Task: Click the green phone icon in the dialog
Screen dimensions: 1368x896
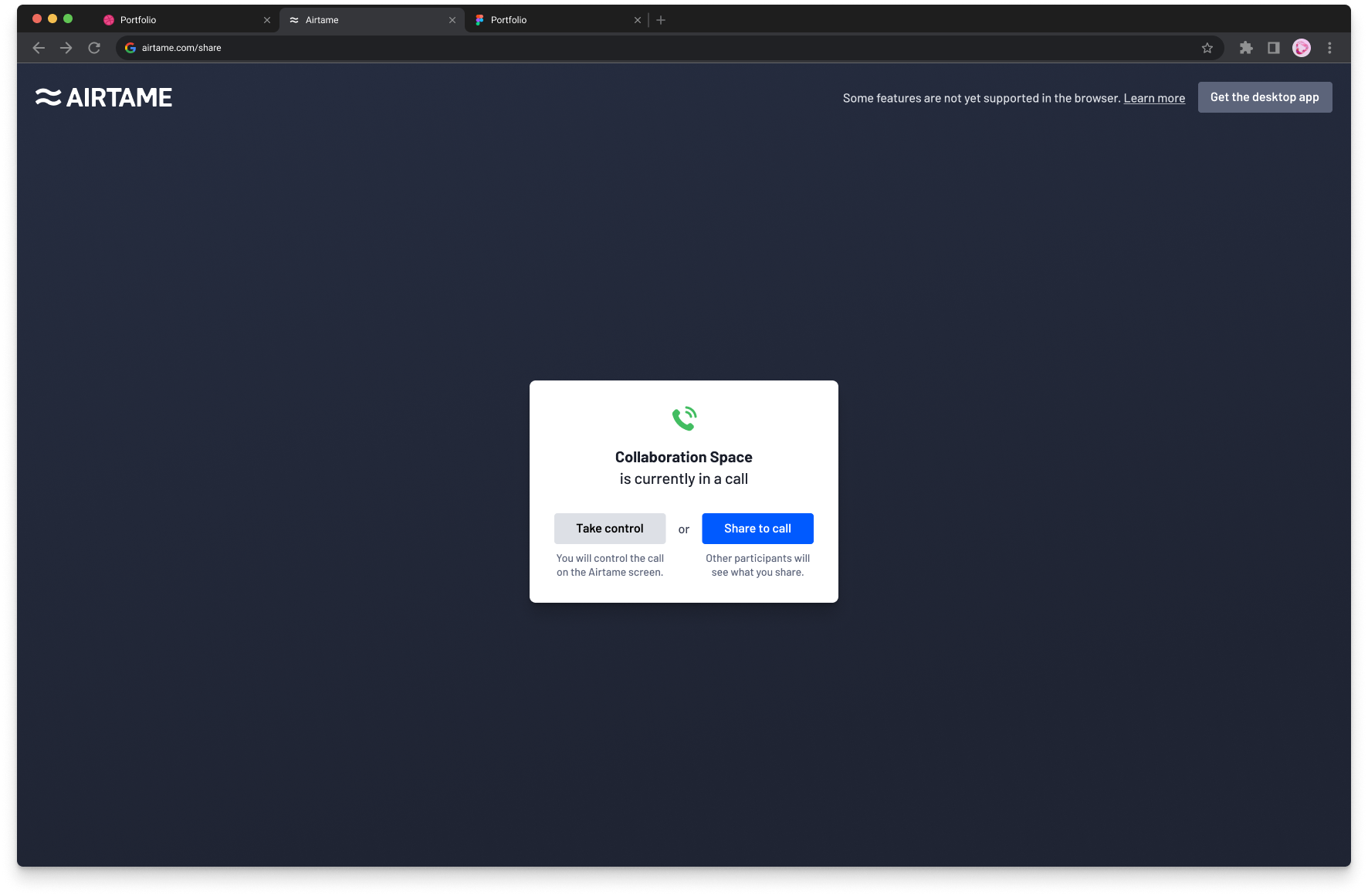Action: [684, 418]
